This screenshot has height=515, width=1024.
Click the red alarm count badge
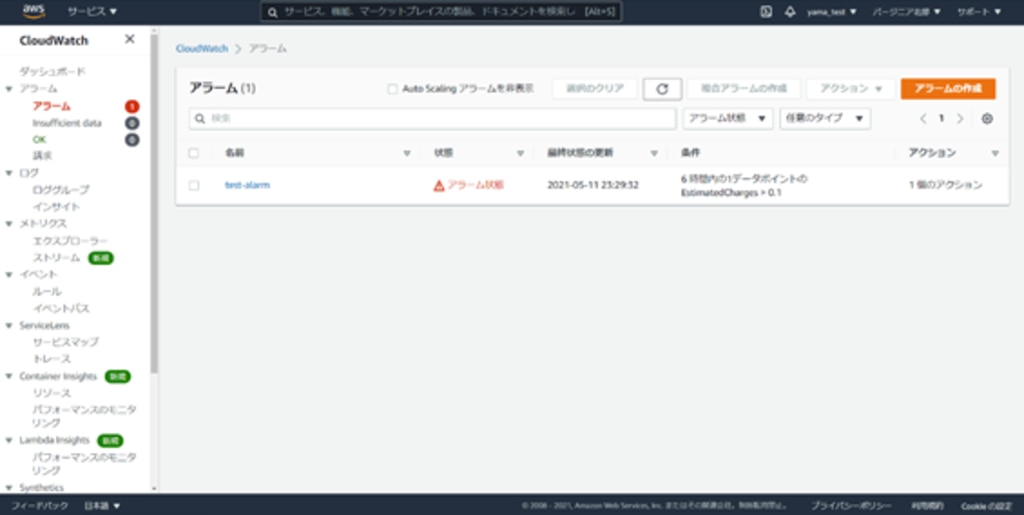(132, 106)
